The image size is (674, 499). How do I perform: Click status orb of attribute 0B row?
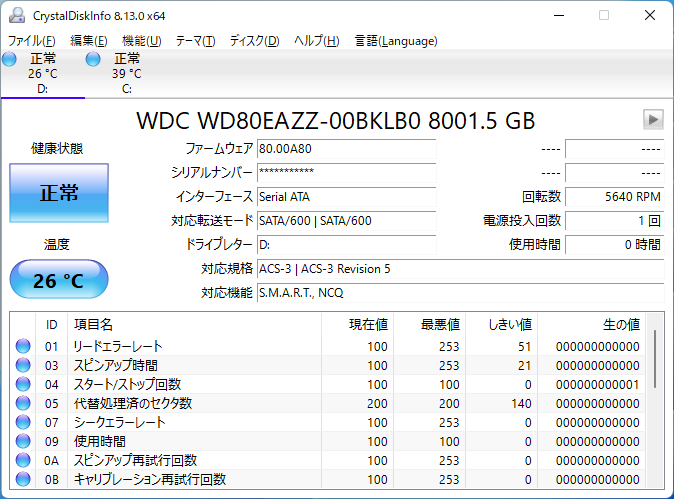coord(23,479)
